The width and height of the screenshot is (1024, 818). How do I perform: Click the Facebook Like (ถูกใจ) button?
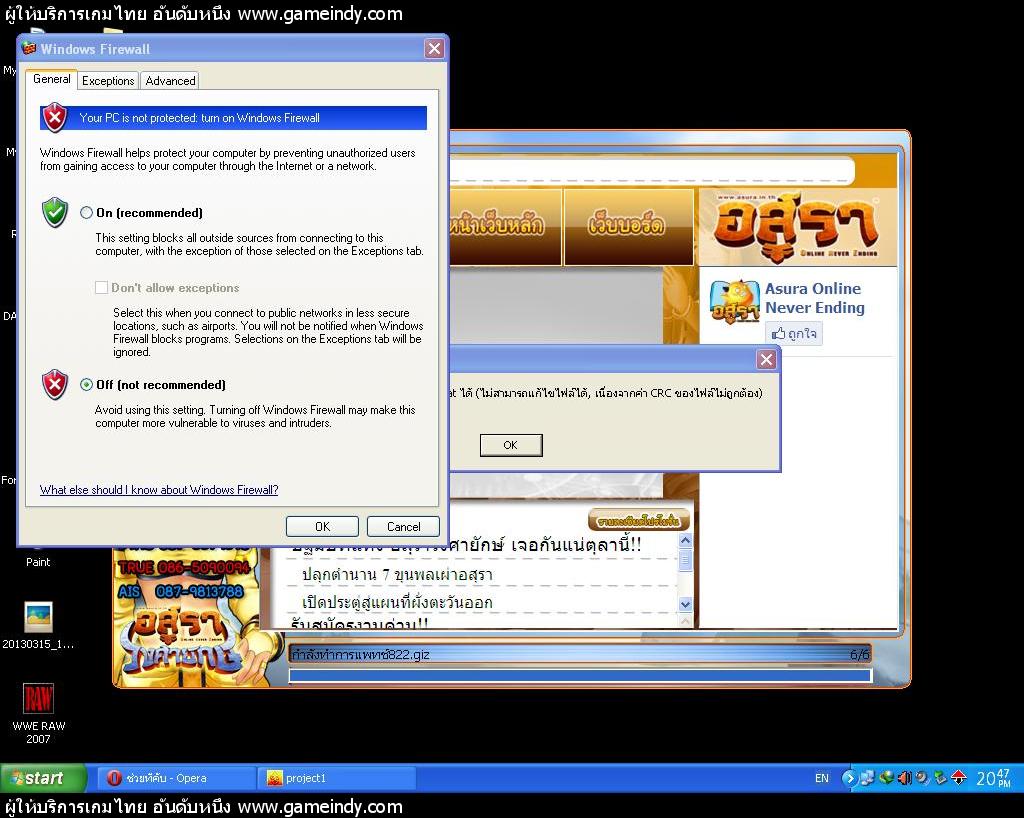(x=793, y=334)
